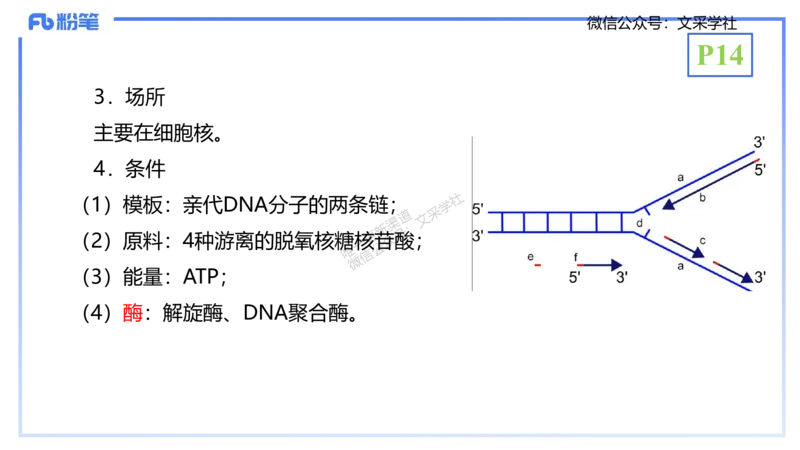Viewport: 800px width, 450px height.
Task: Click the small gray square at diagram's bottom-right
Action: pos(748,293)
